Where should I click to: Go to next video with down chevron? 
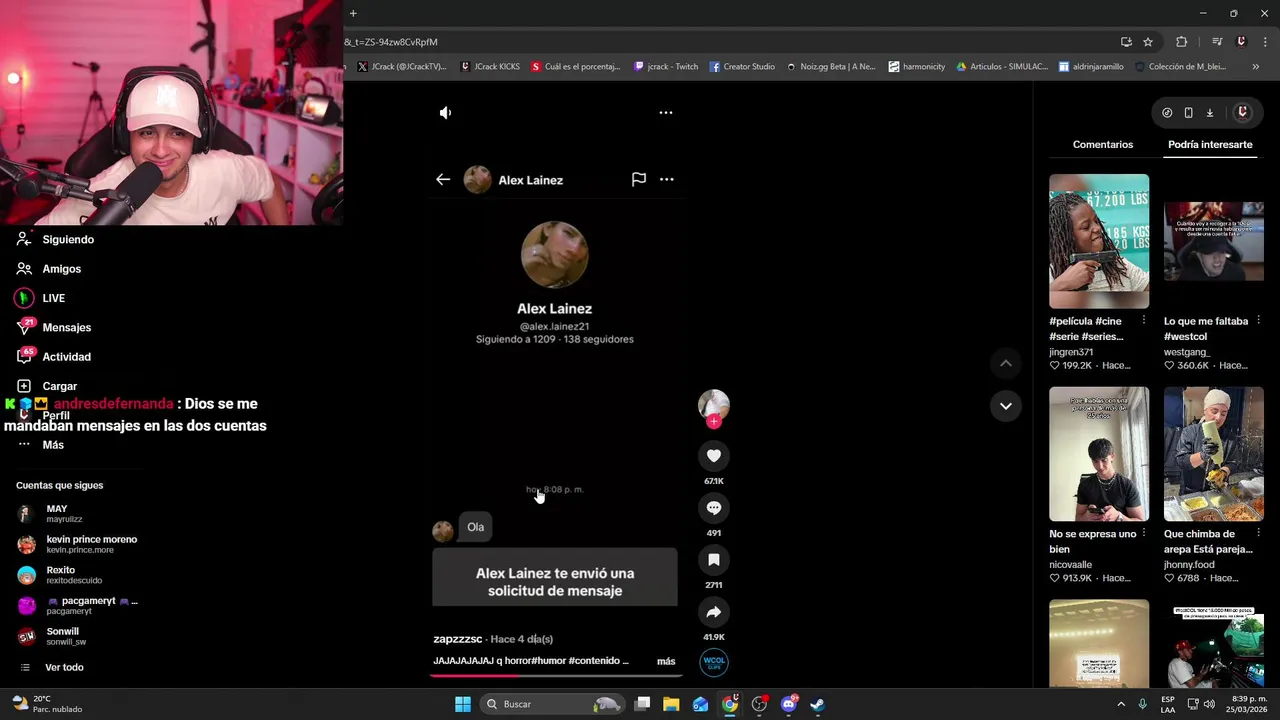click(x=1006, y=406)
